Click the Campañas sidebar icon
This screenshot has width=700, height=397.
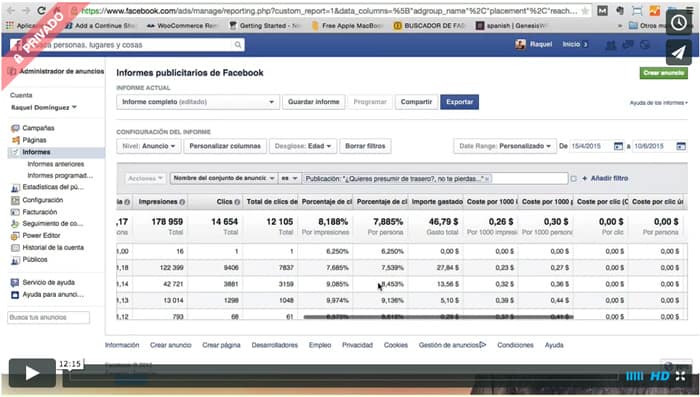[x=16, y=128]
